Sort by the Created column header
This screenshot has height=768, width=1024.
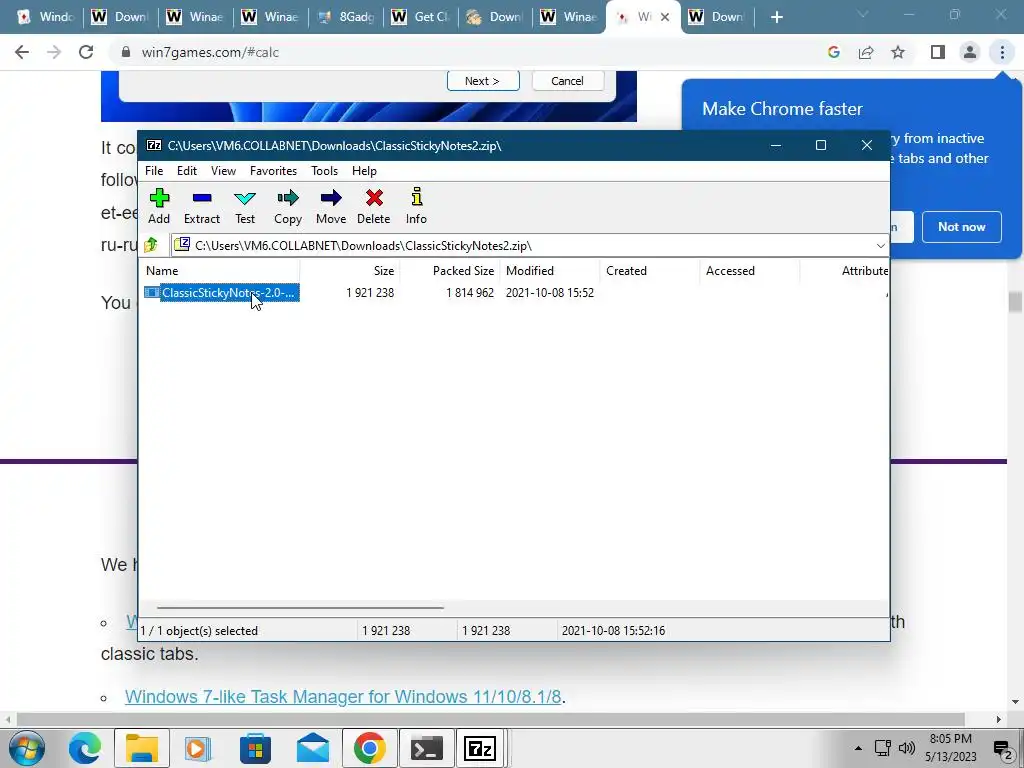[650, 271]
